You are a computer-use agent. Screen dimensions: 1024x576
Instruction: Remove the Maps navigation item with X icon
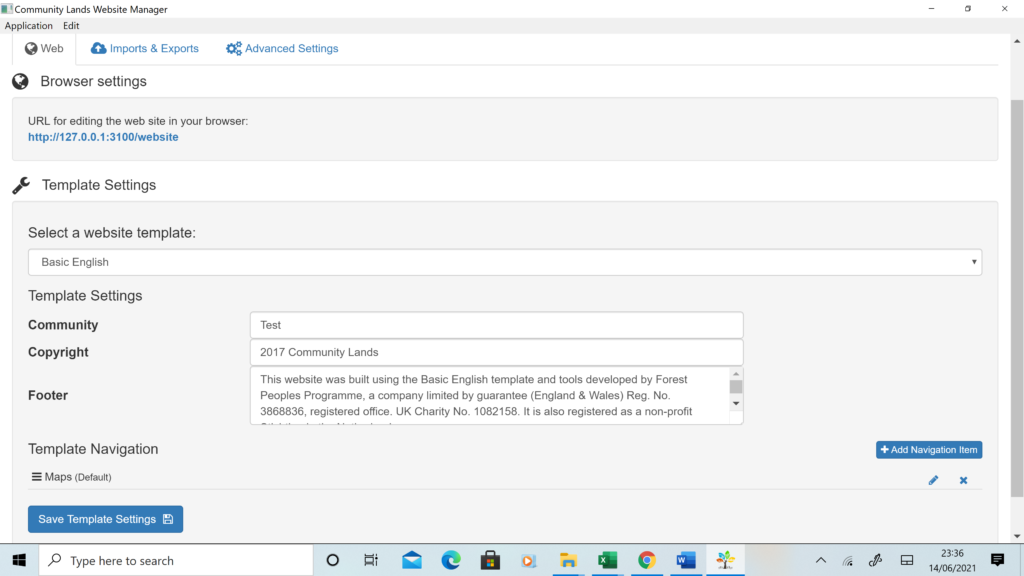tap(963, 480)
